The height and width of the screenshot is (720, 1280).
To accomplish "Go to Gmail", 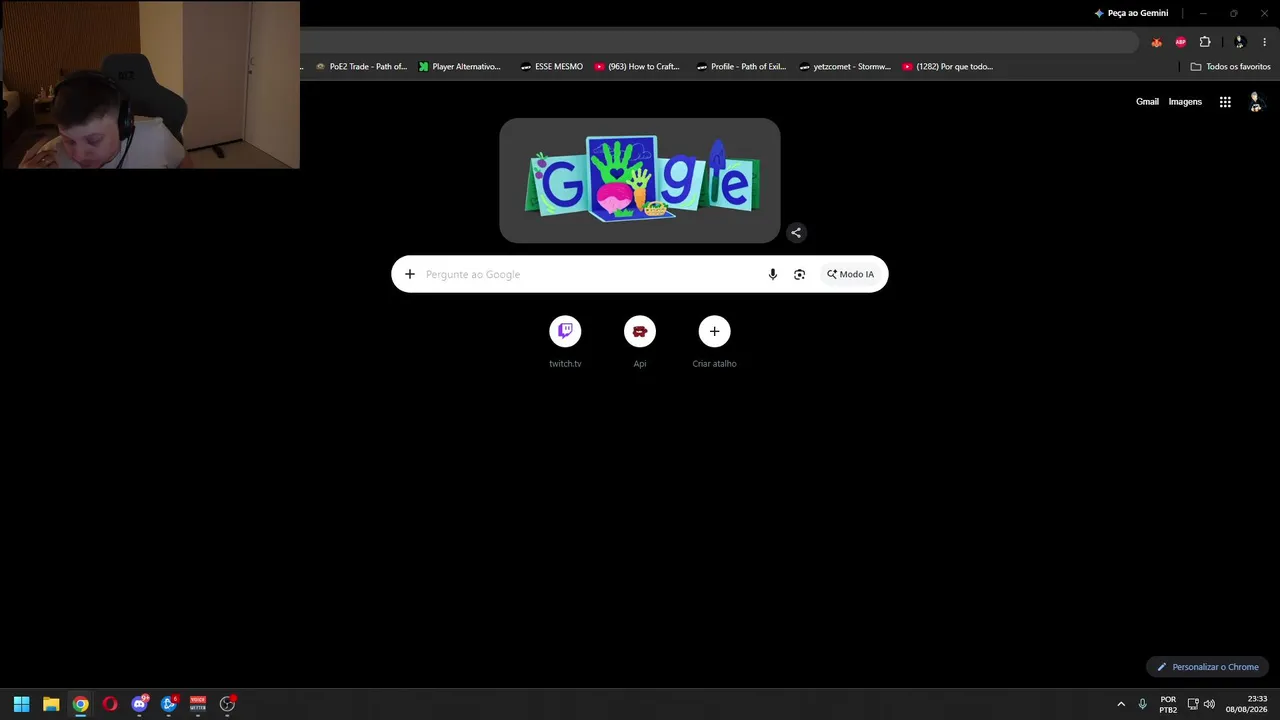I will pyautogui.click(x=1147, y=102).
